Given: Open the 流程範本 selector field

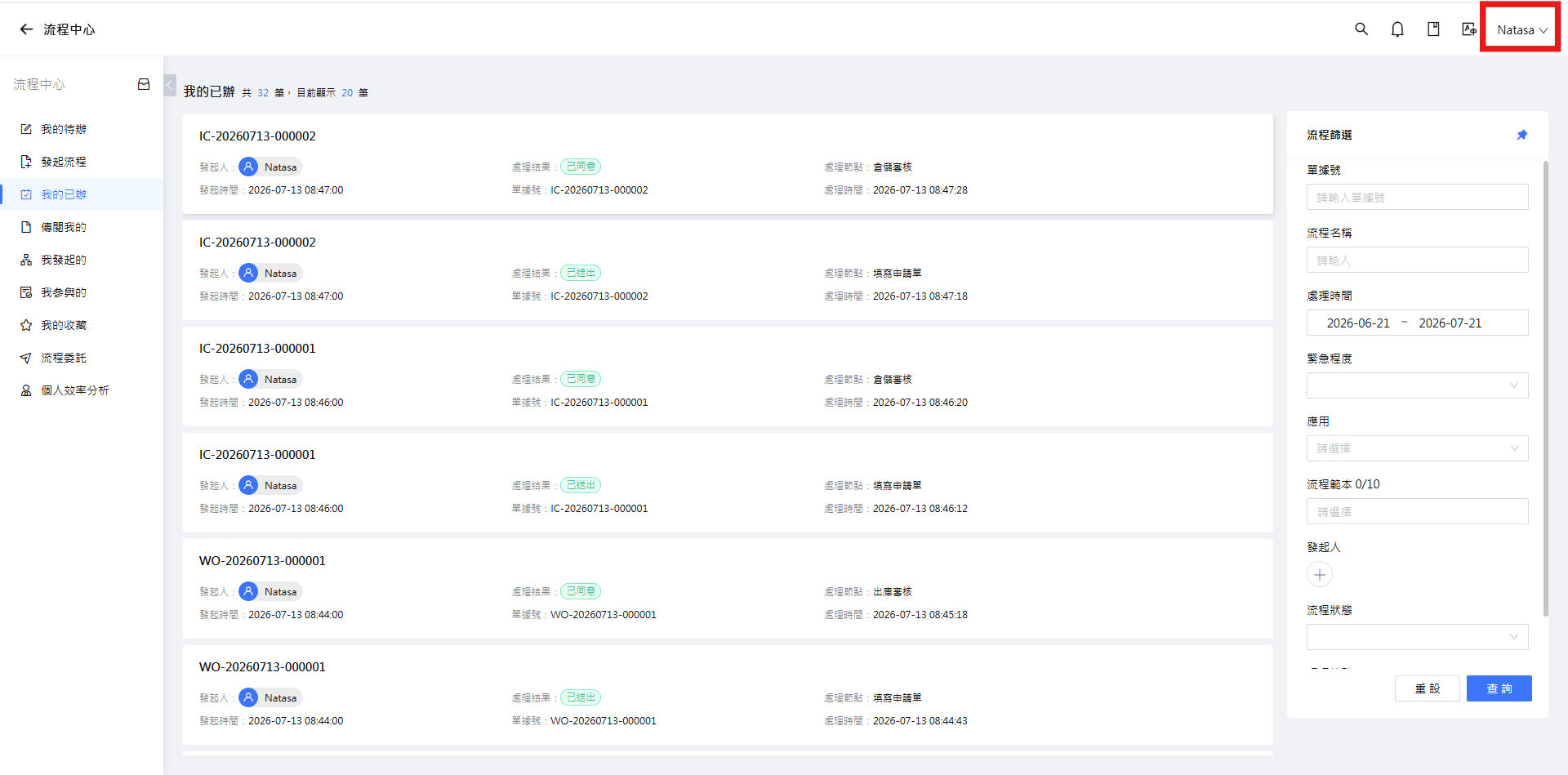Looking at the screenshot, I should pyautogui.click(x=1418, y=511).
